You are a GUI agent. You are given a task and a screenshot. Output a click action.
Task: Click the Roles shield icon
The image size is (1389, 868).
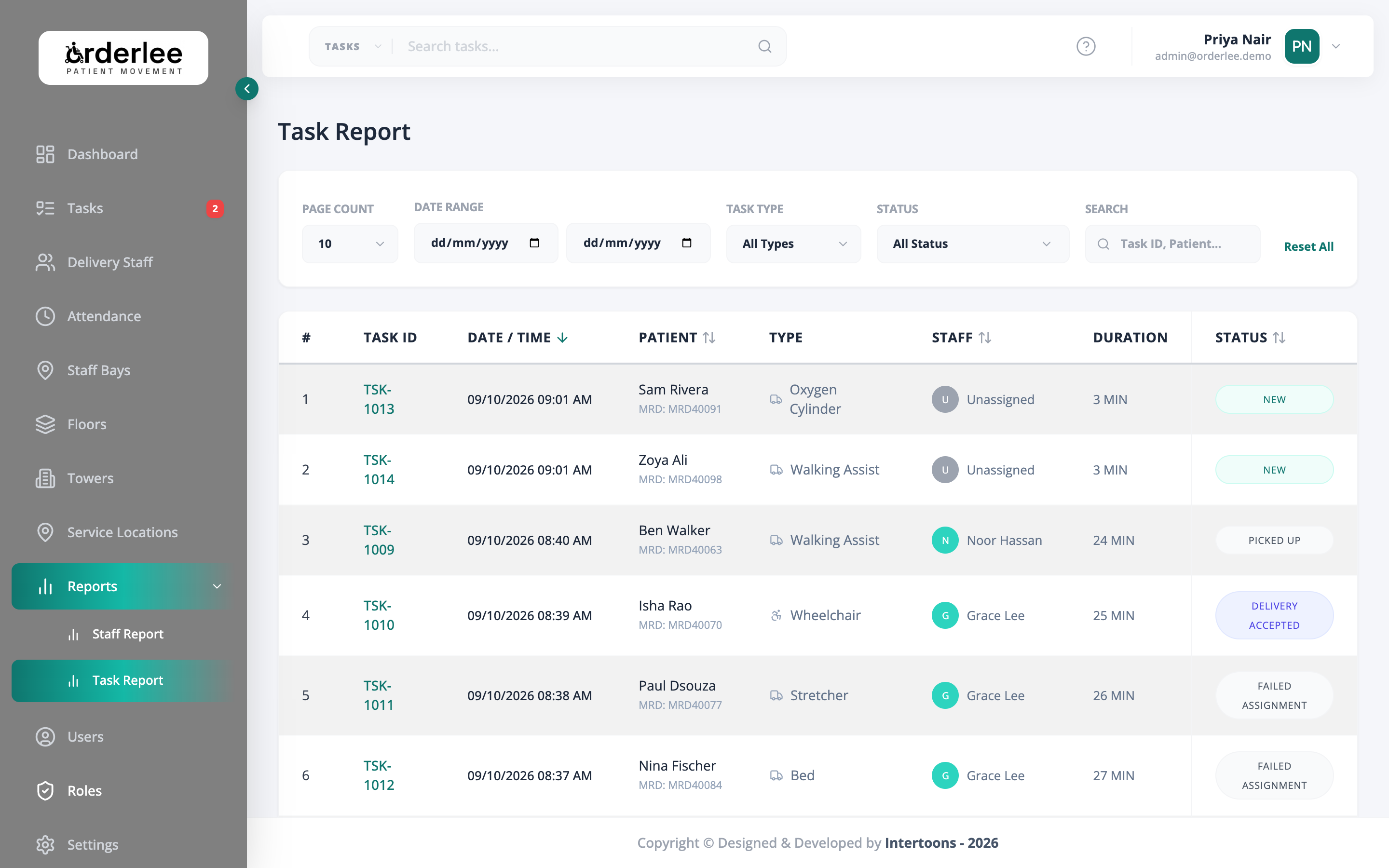(x=45, y=790)
